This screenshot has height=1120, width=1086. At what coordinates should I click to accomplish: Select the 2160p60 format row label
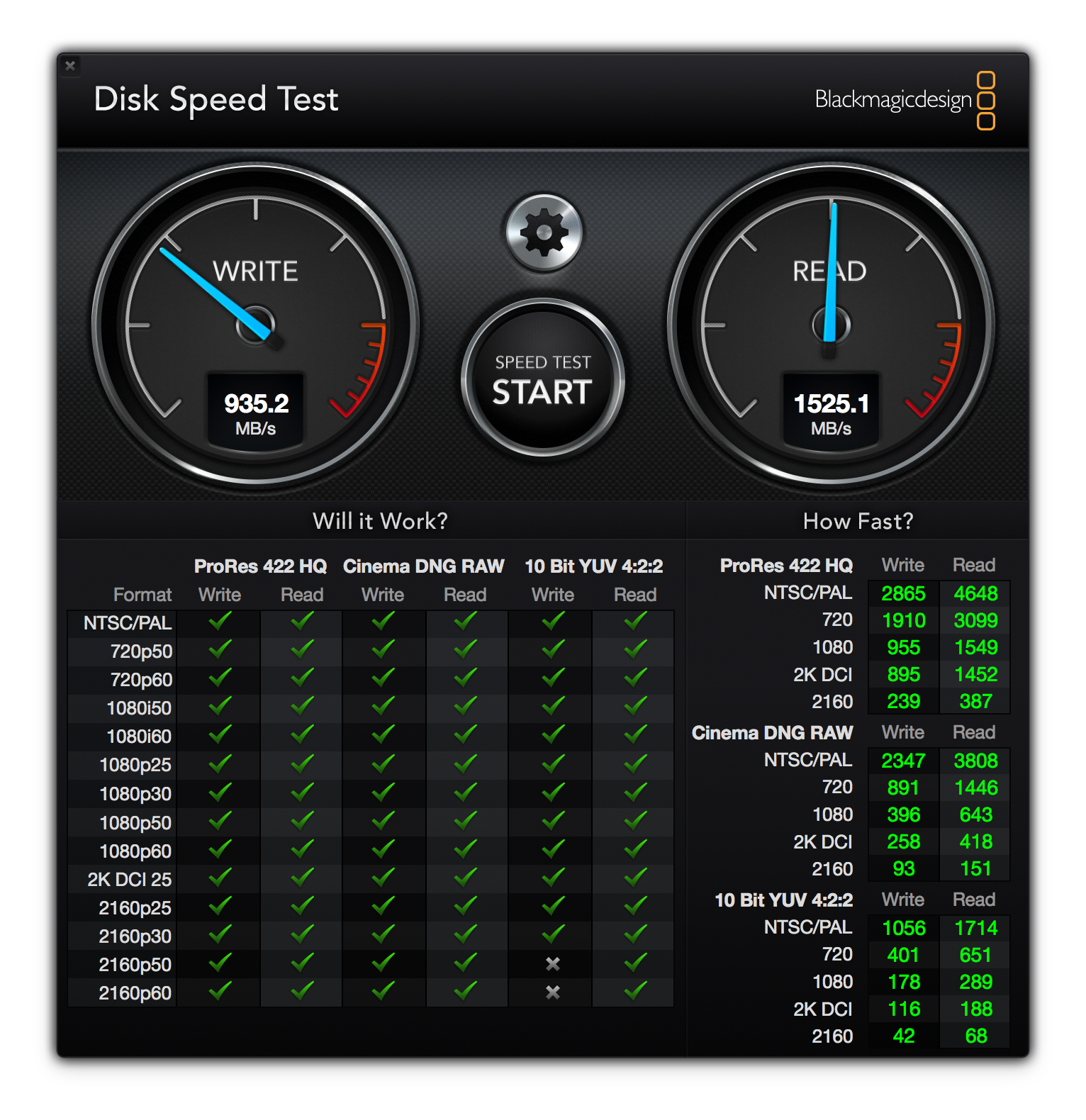(x=135, y=993)
